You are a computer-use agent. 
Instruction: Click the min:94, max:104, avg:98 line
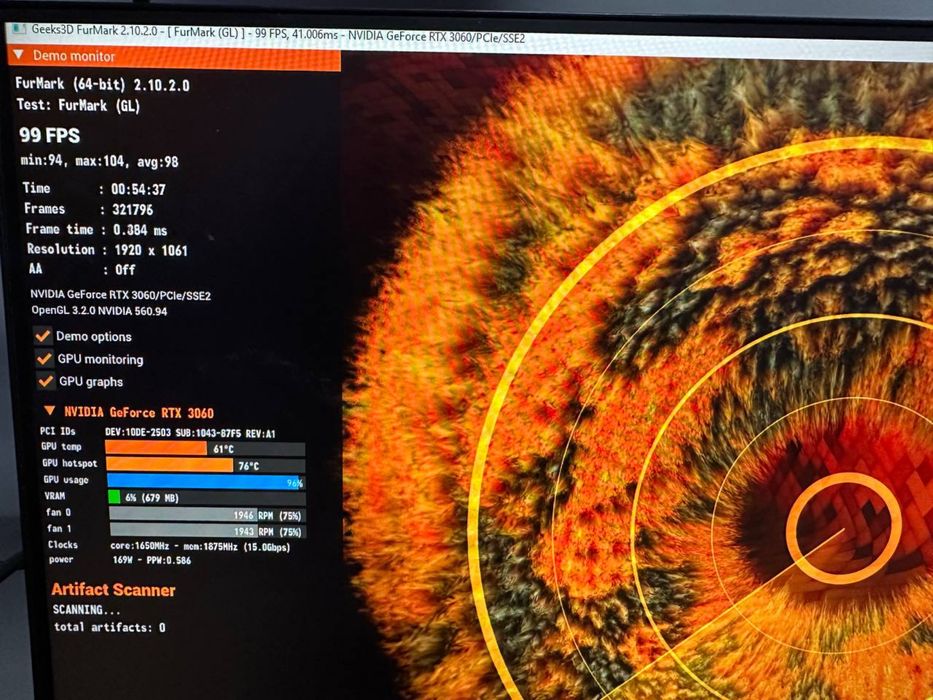(x=99, y=161)
